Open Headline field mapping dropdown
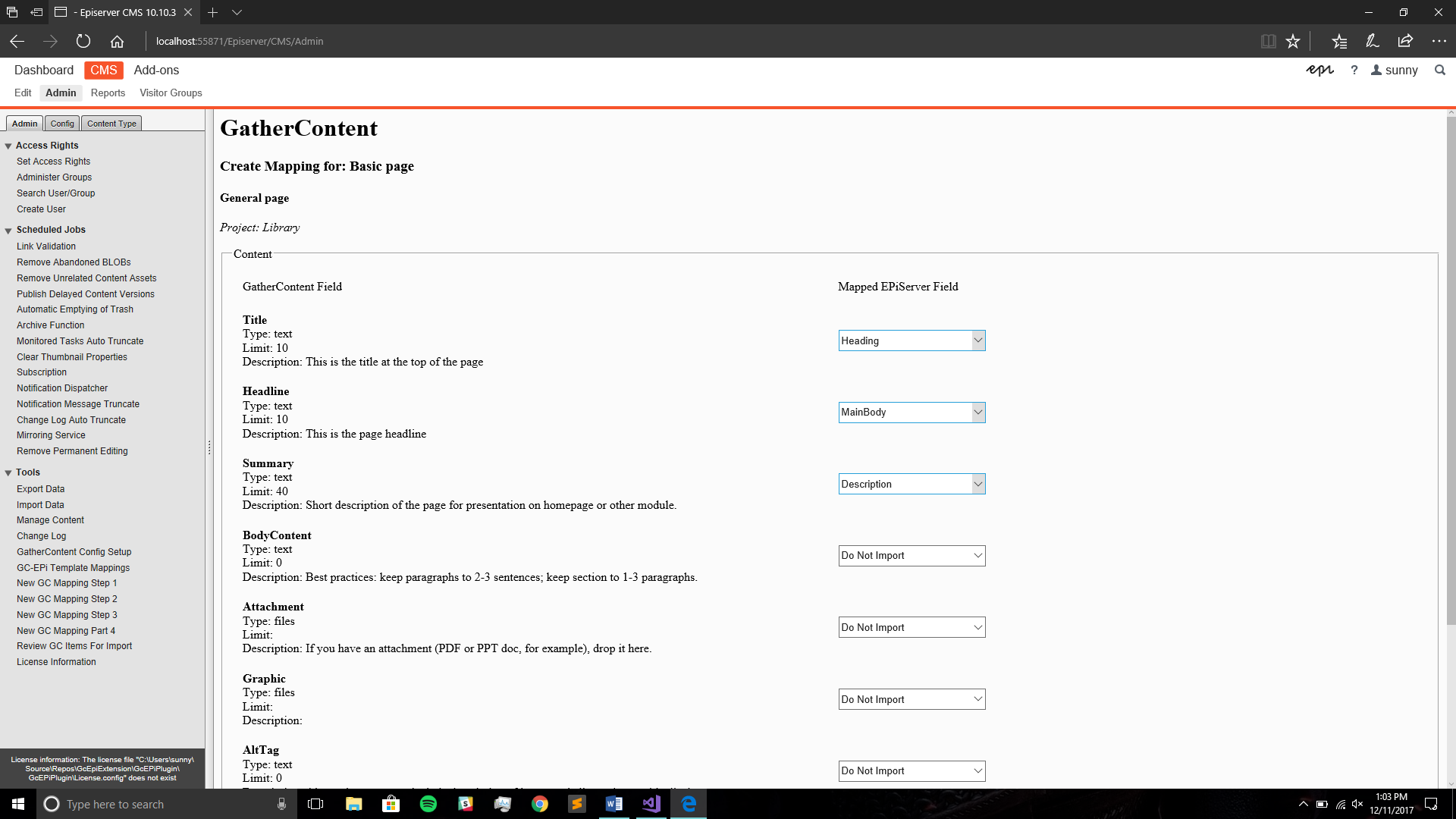 point(912,413)
